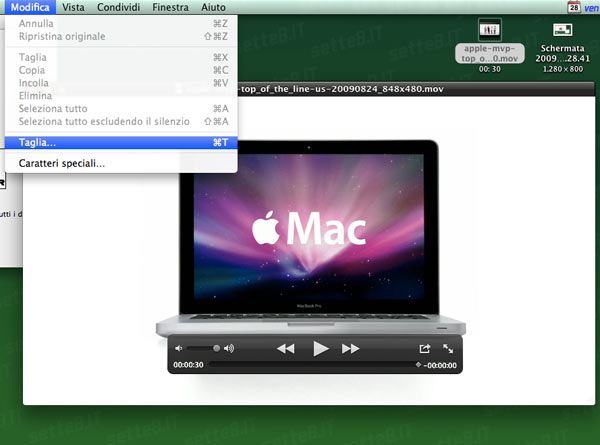
Task: Open the Finestra menu
Action: (x=170, y=7)
